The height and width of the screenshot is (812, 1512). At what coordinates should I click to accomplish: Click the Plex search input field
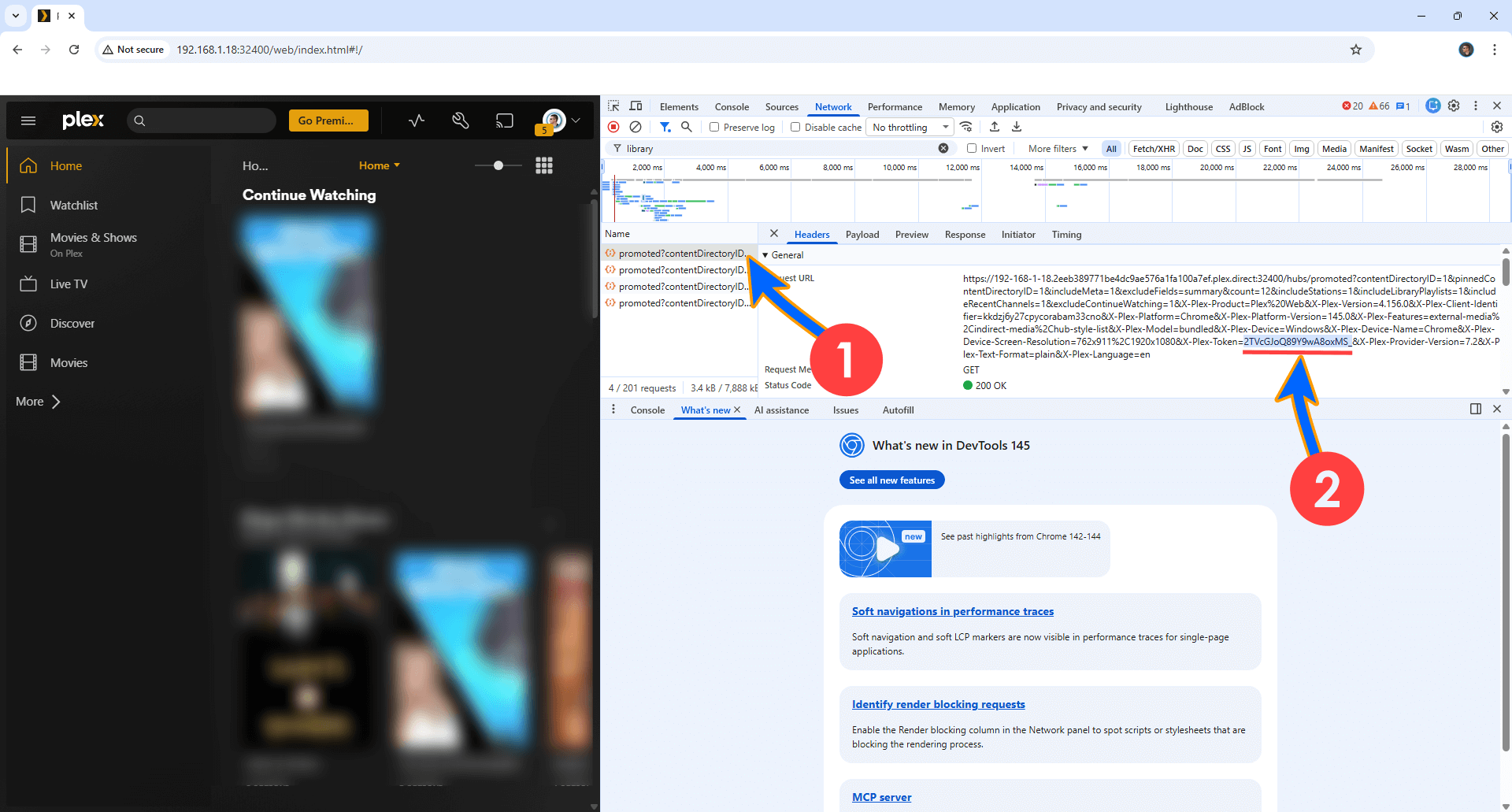coord(209,121)
